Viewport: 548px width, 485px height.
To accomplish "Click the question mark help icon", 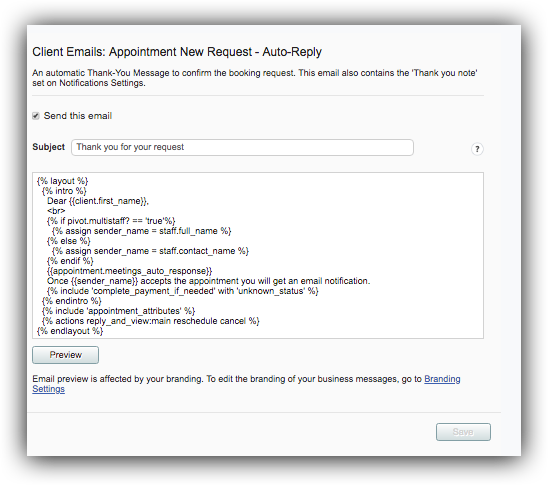I will pyautogui.click(x=477, y=149).
